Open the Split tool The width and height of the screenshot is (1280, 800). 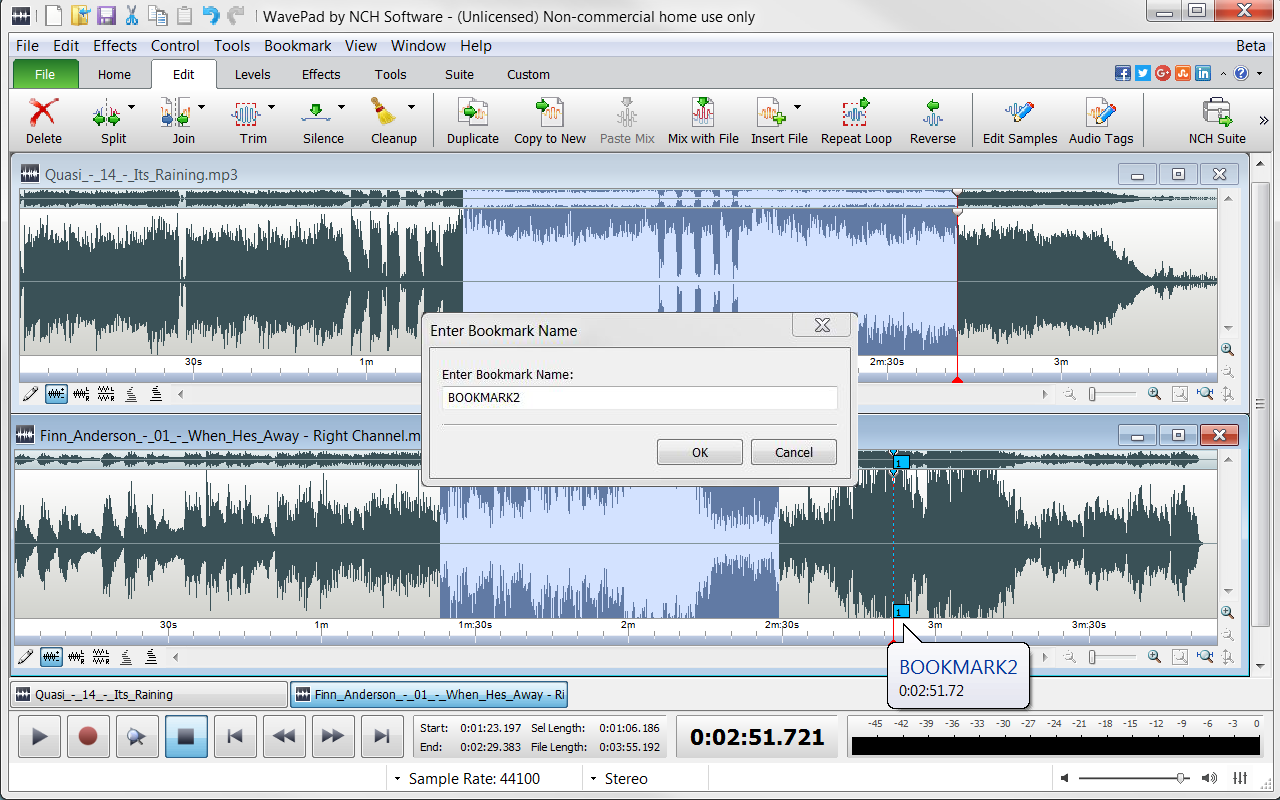[x=108, y=118]
